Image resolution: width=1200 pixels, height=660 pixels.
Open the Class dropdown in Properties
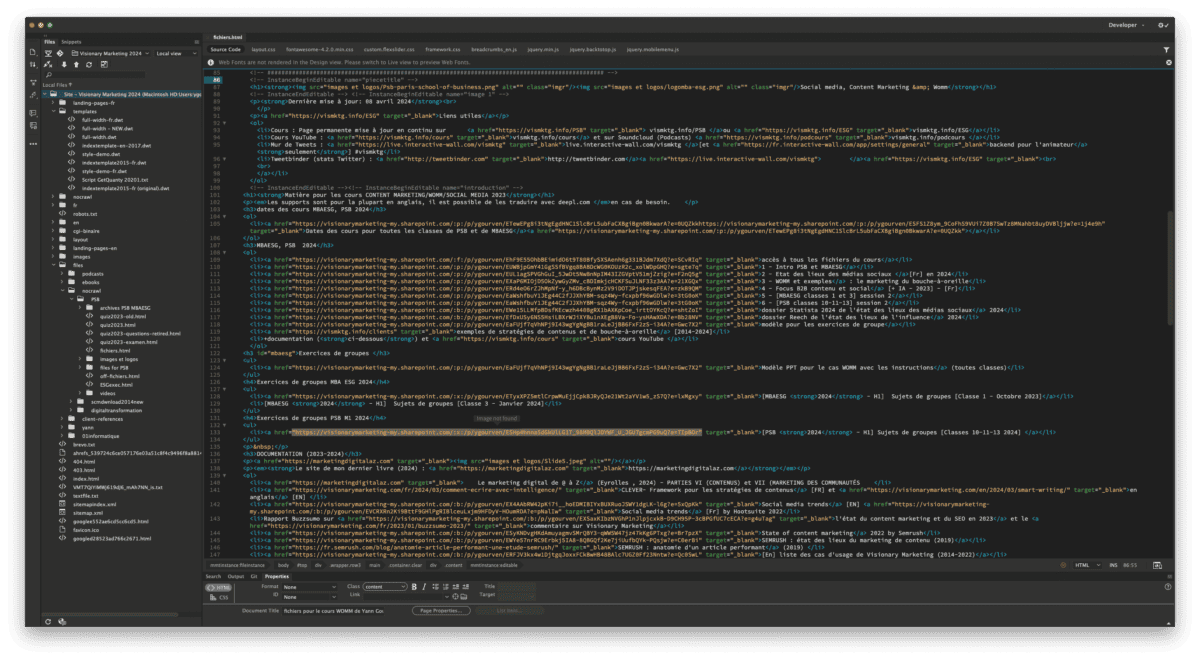coord(385,587)
